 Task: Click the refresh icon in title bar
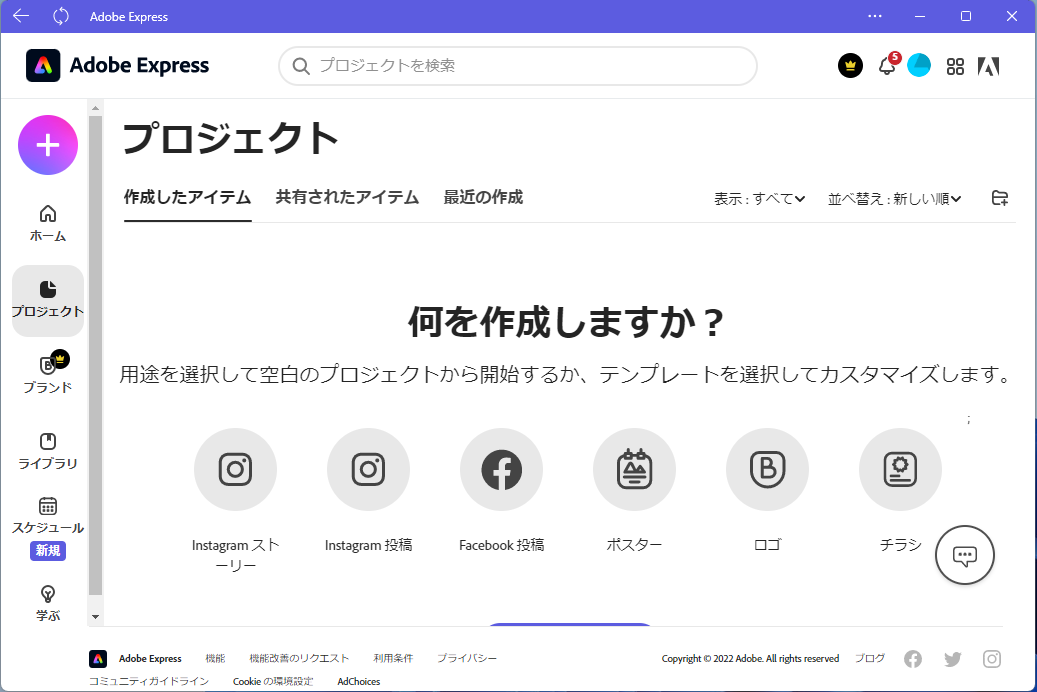click(x=61, y=16)
